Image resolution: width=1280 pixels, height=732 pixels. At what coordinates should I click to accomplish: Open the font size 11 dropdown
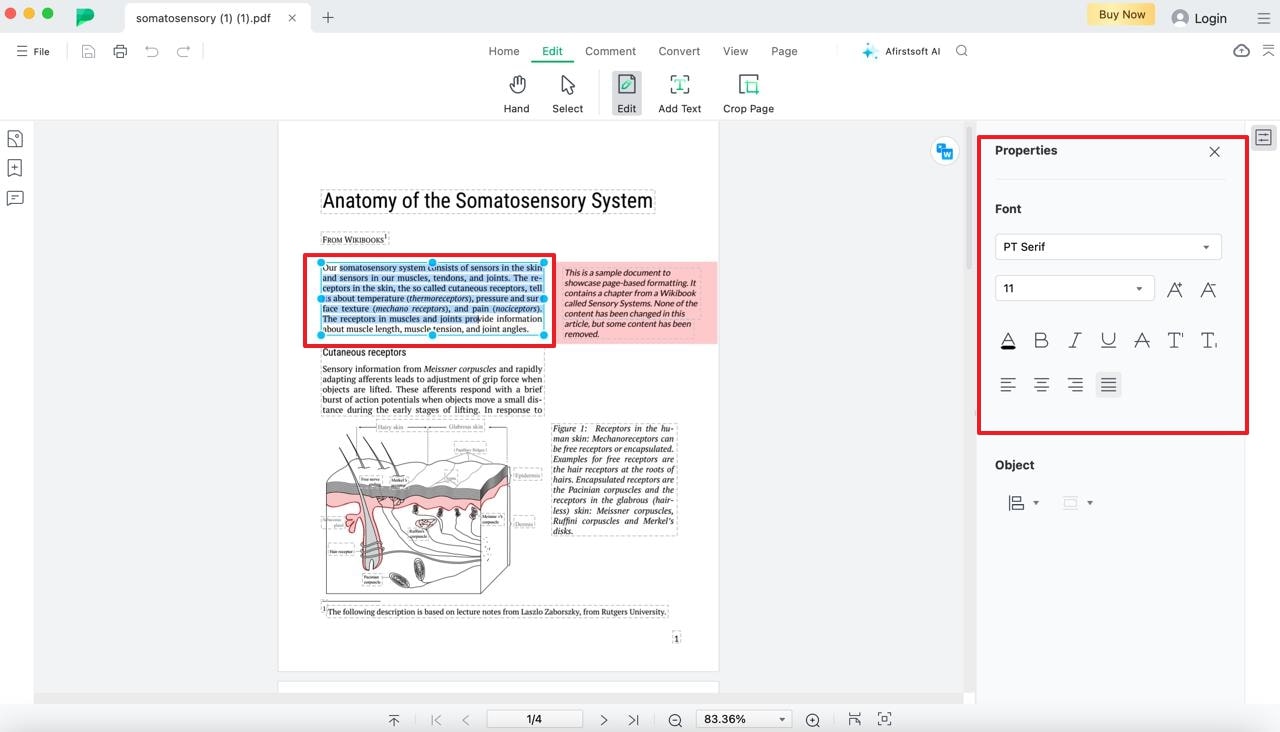point(1074,289)
